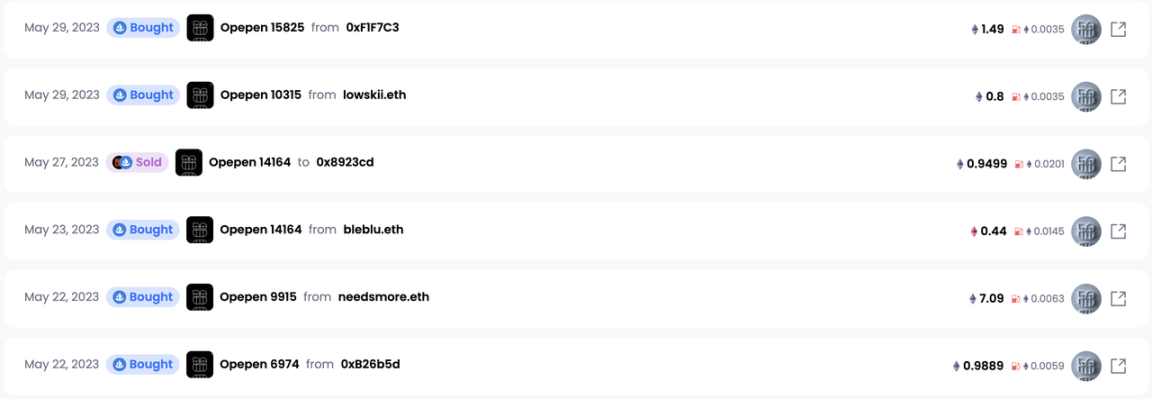Click the Opepen 10315 NFT thumbnail
This screenshot has width=1152, height=399.
[200, 96]
